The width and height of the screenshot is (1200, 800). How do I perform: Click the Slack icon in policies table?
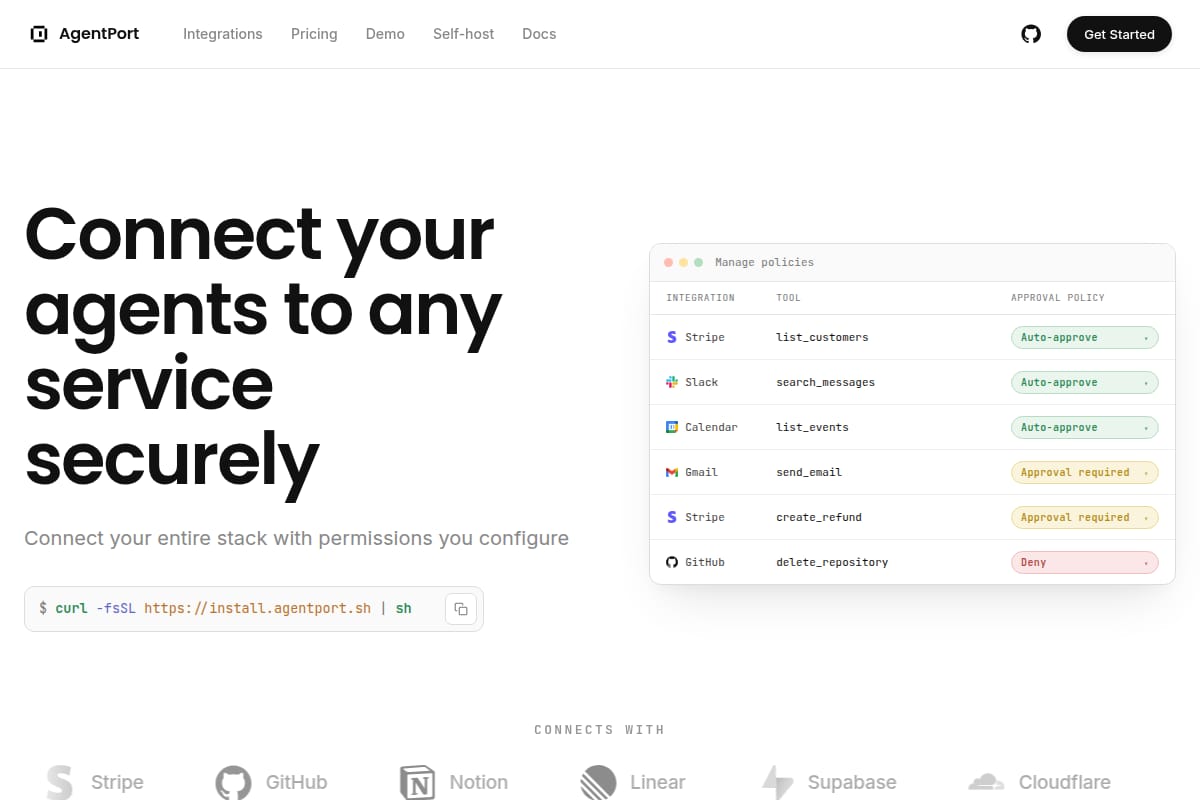pyautogui.click(x=672, y=382)
